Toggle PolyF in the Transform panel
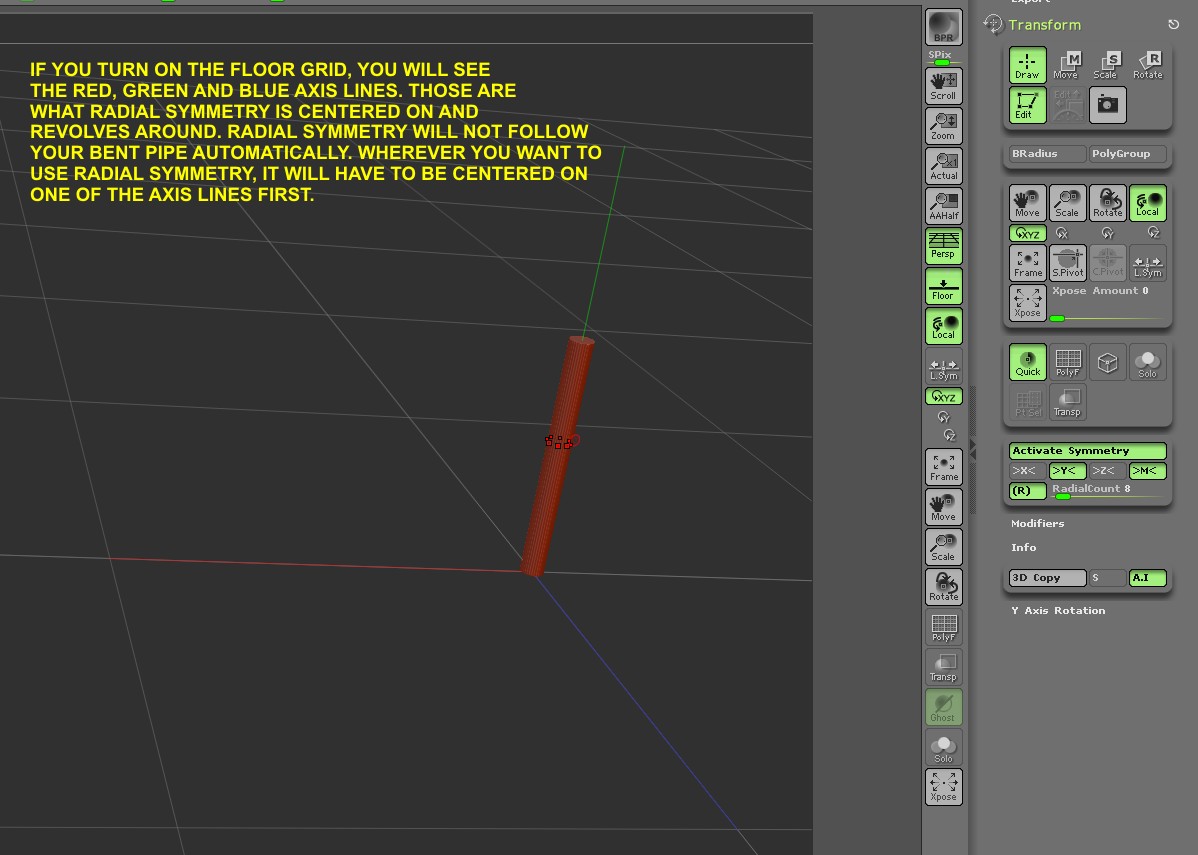This screenshot has height=855, width=1198. [1067, 362]
